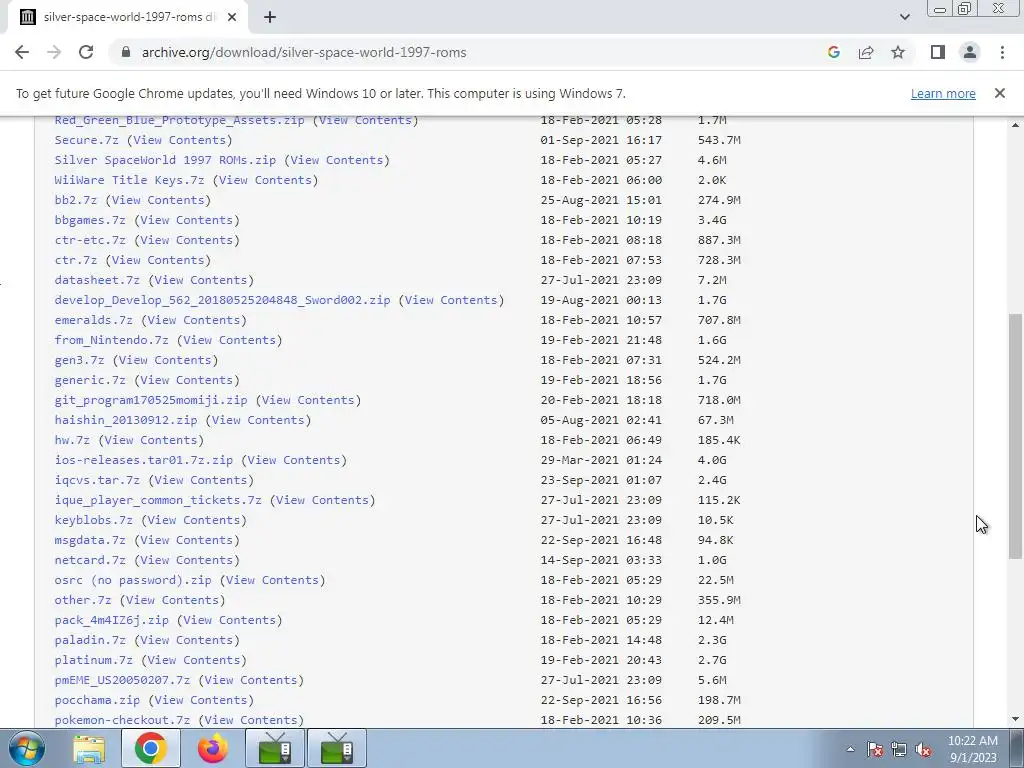Download gen3.7z
Viewport: 1024px width, 768px height.
[80, 360]
